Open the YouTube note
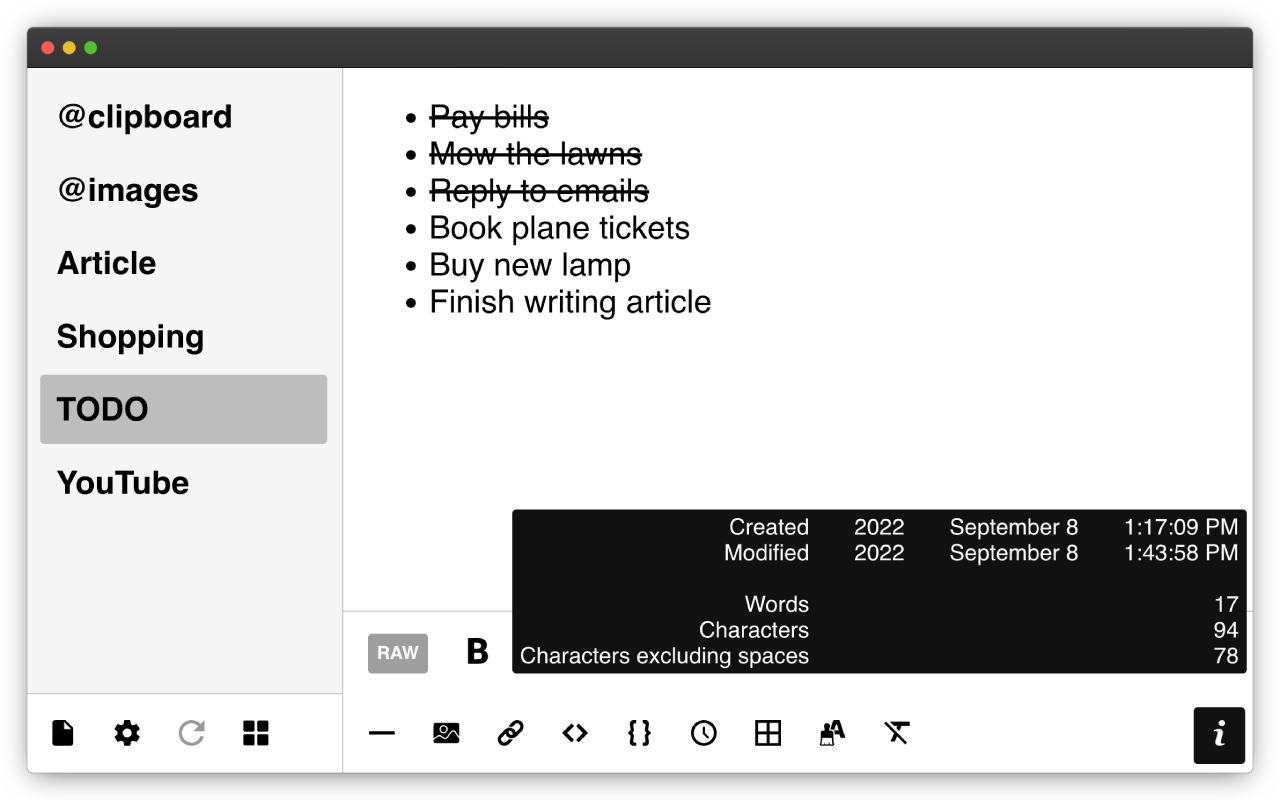The image size is (1280, 800). (123, 483)
